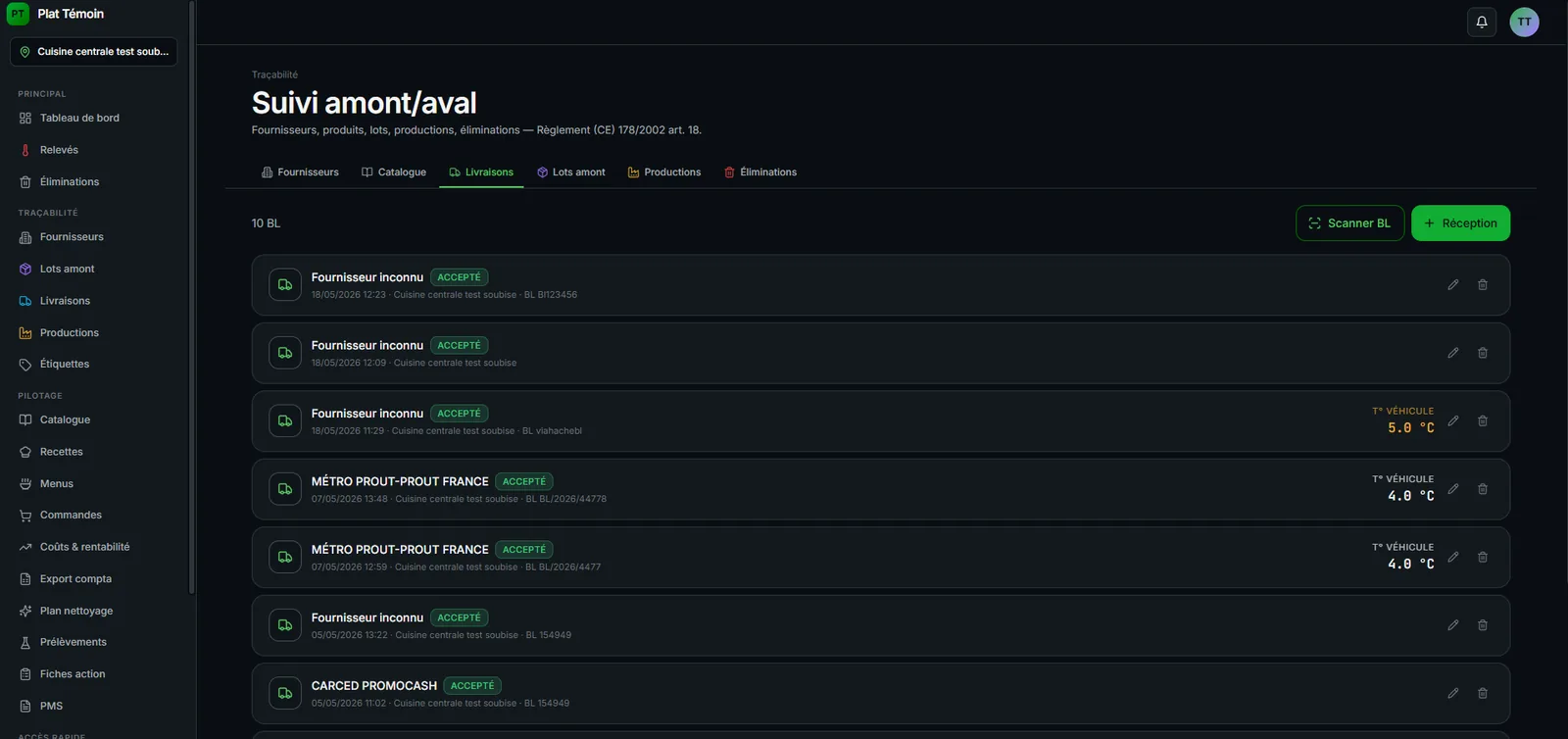Click the Scanner BL button
The height and width of the screenshot is (739, 1568).
coord(1349,223)
